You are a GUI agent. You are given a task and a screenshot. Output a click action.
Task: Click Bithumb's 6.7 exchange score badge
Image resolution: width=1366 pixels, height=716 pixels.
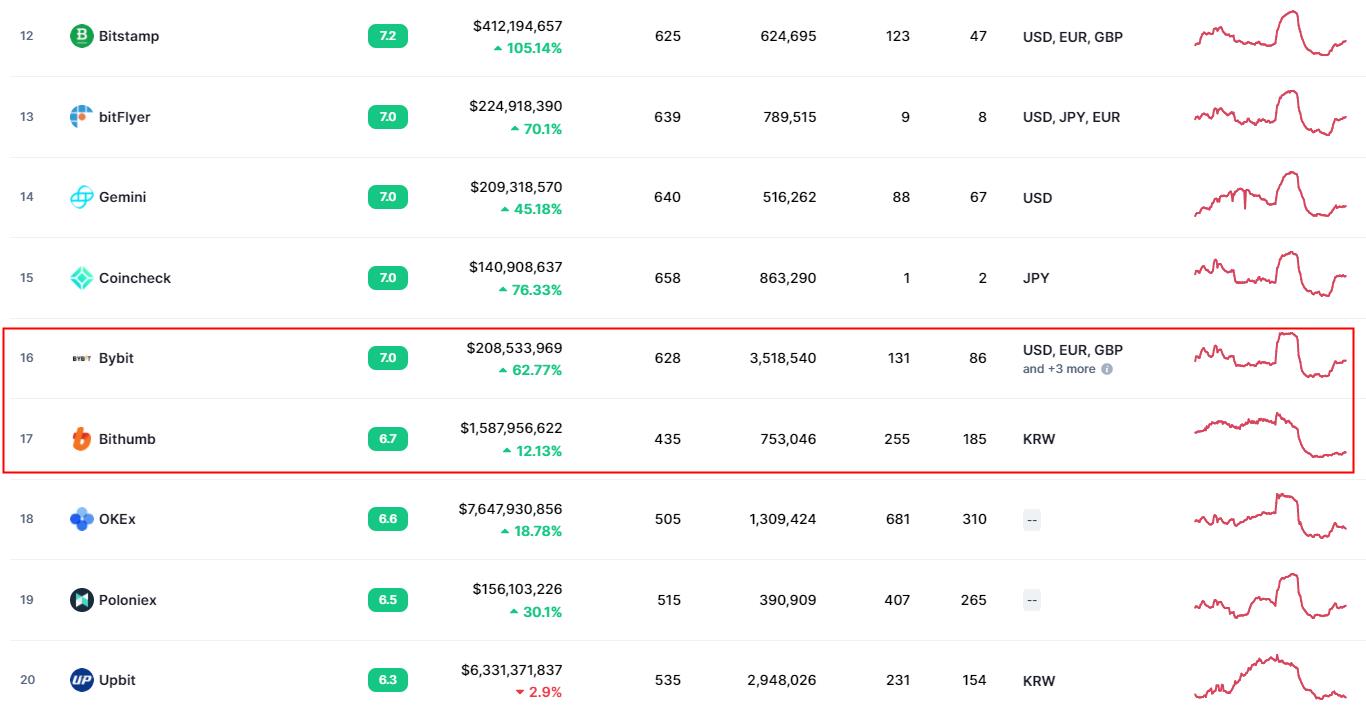[x=388, y=439]
